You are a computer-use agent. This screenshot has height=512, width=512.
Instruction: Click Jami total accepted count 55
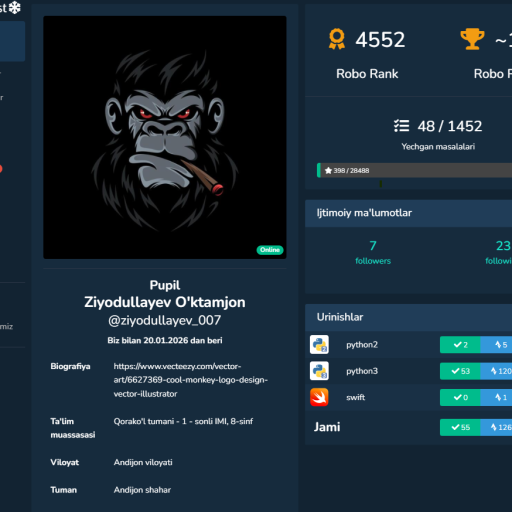pyautogui.click(x=460, y=427)
